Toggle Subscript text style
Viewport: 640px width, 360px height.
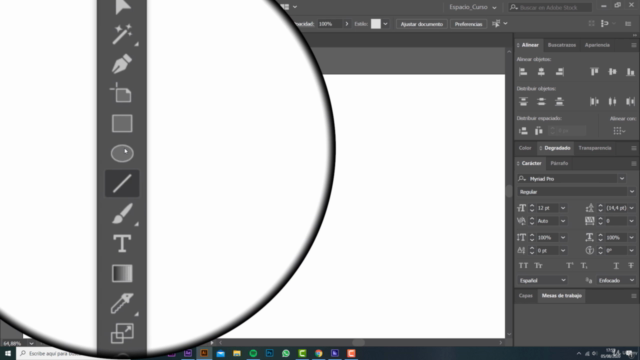point(584,266)
